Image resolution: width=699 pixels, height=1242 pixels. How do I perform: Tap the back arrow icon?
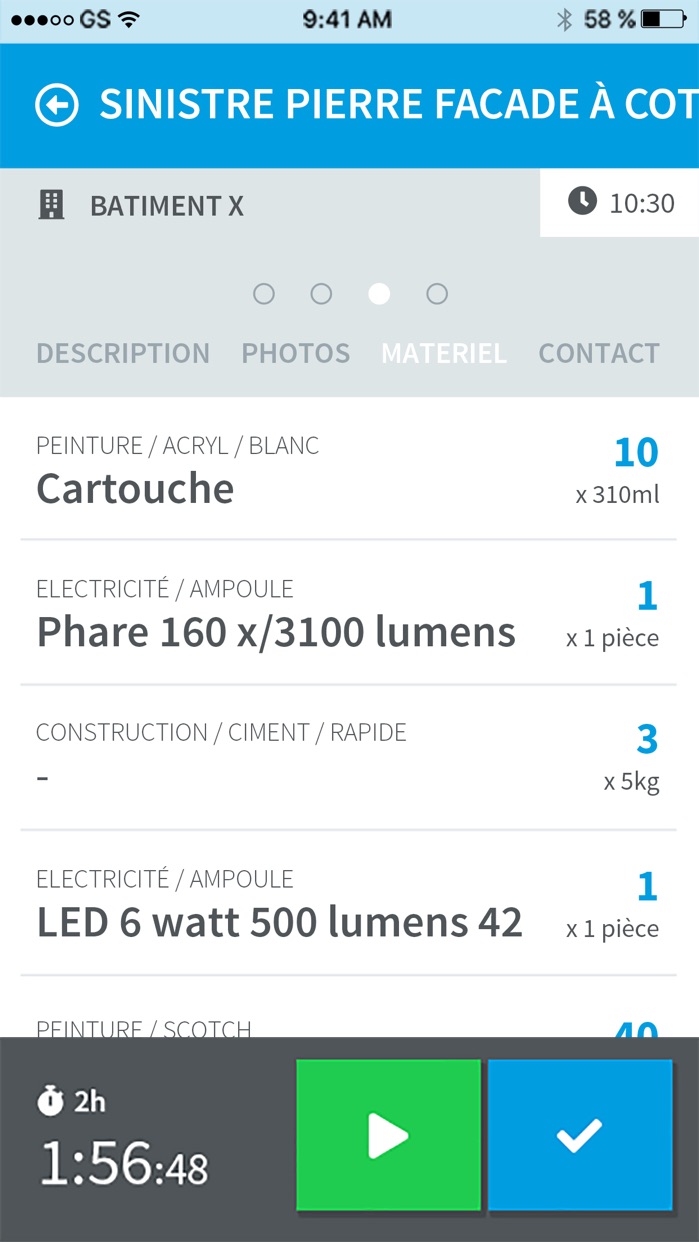click(57, 105)
